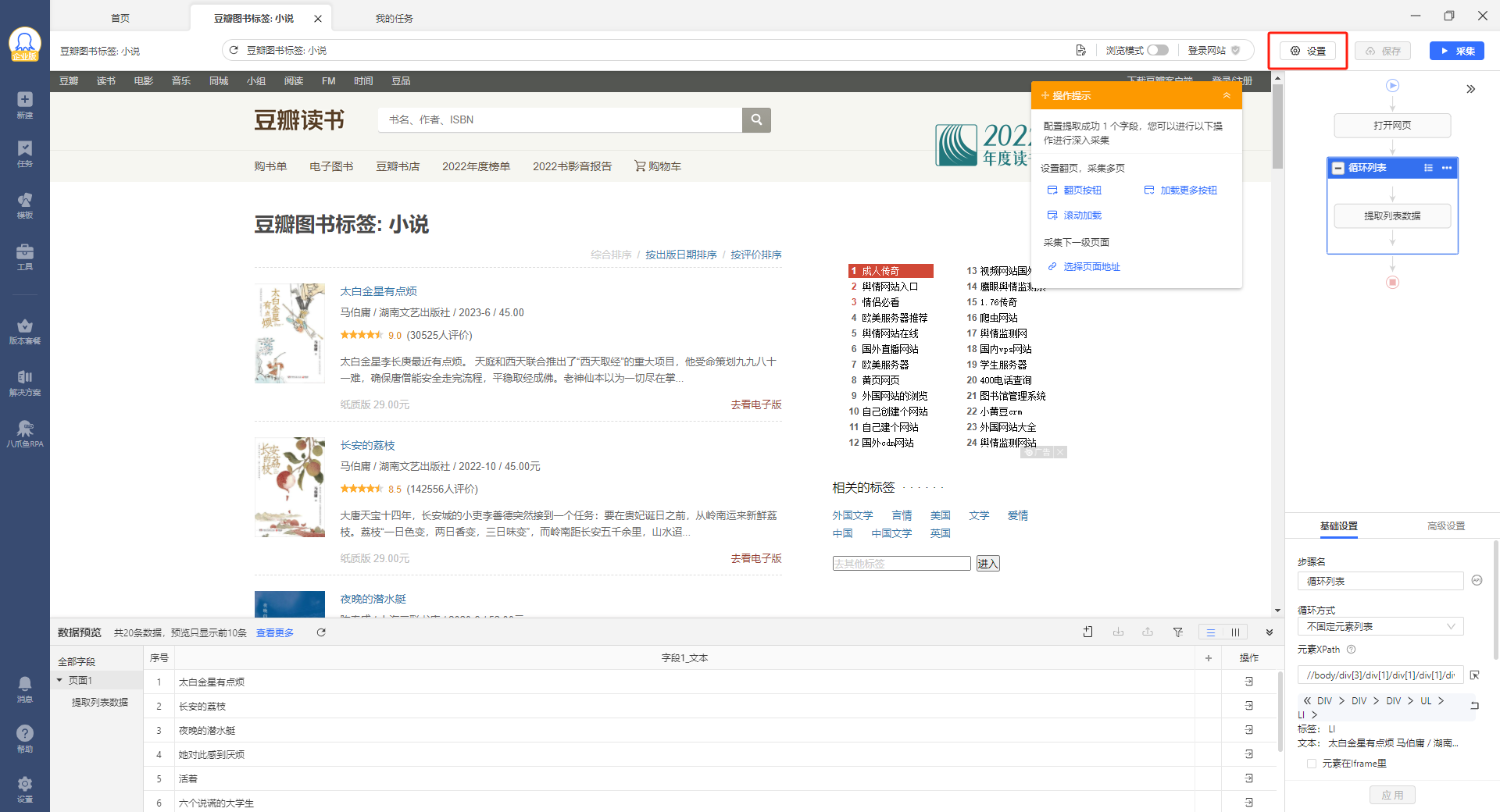Open the 循环方式 dropdown

tap(1380, 626)
